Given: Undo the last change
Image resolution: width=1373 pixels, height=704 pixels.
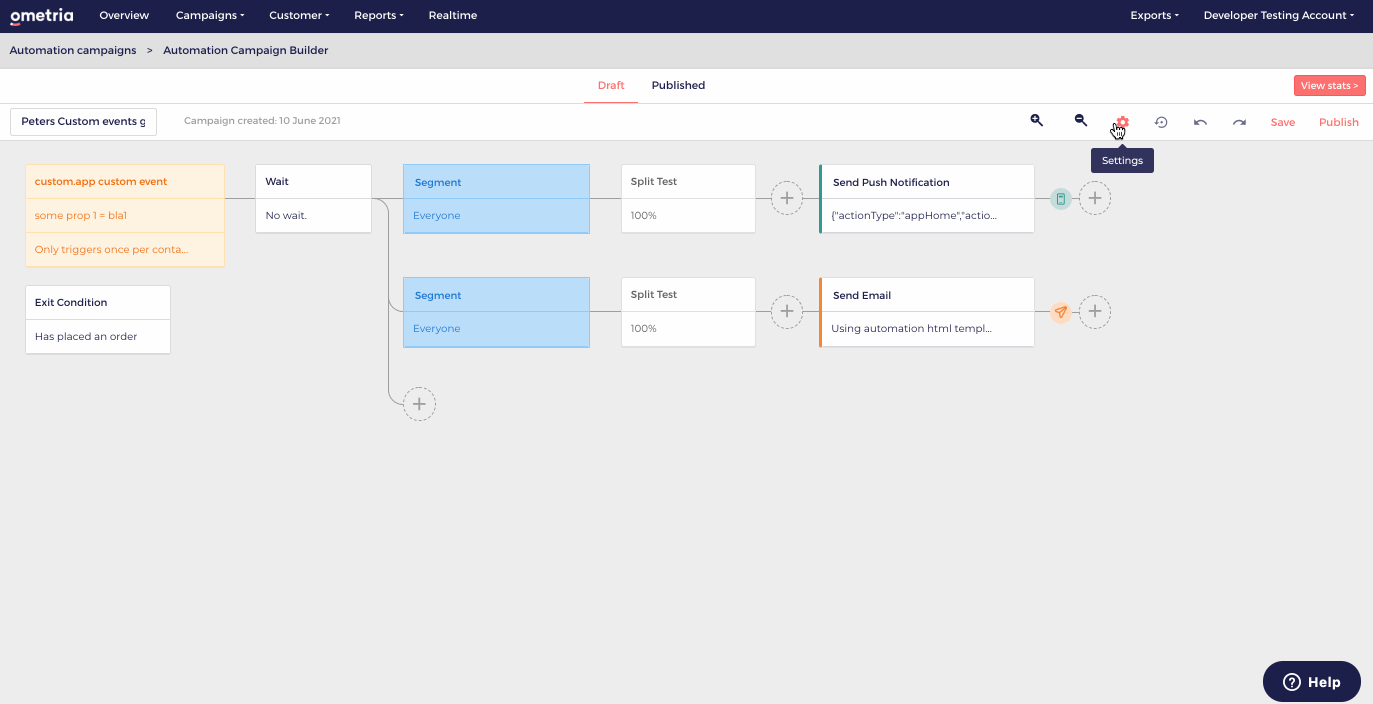Looking at the screenshot, I should coord(1200,122).
